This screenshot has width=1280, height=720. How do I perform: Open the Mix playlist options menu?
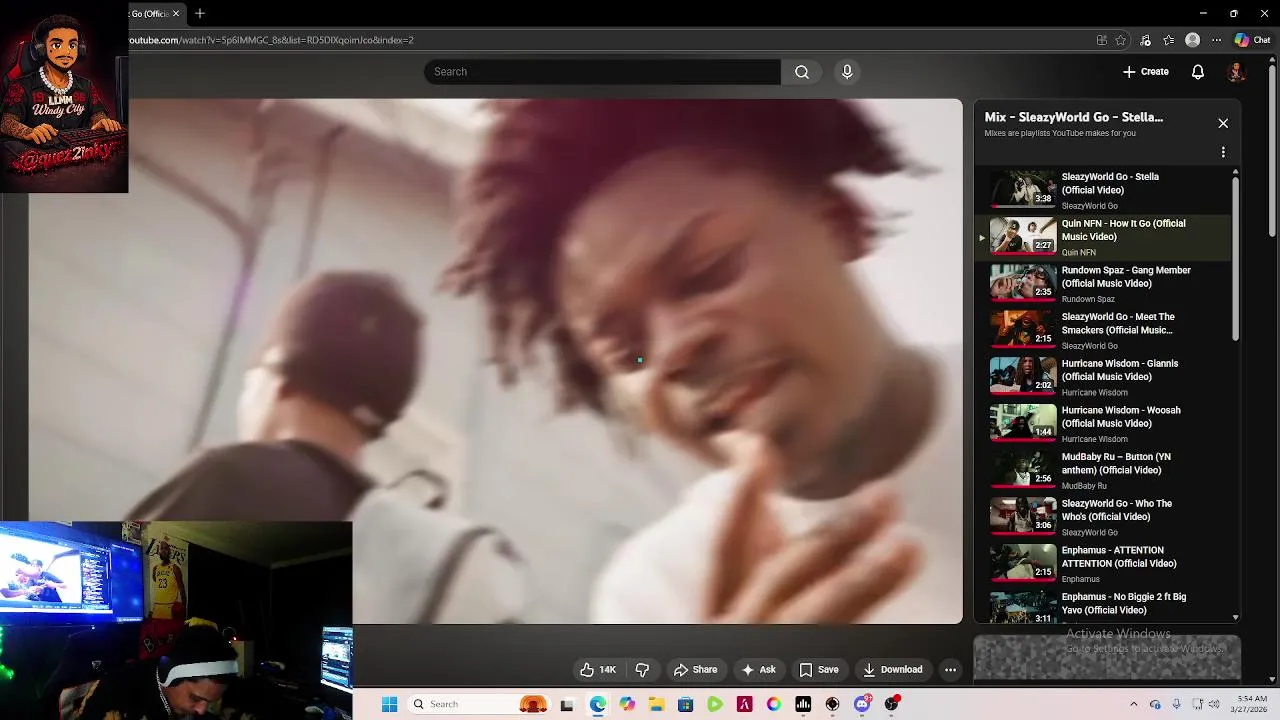(1223, 152)
